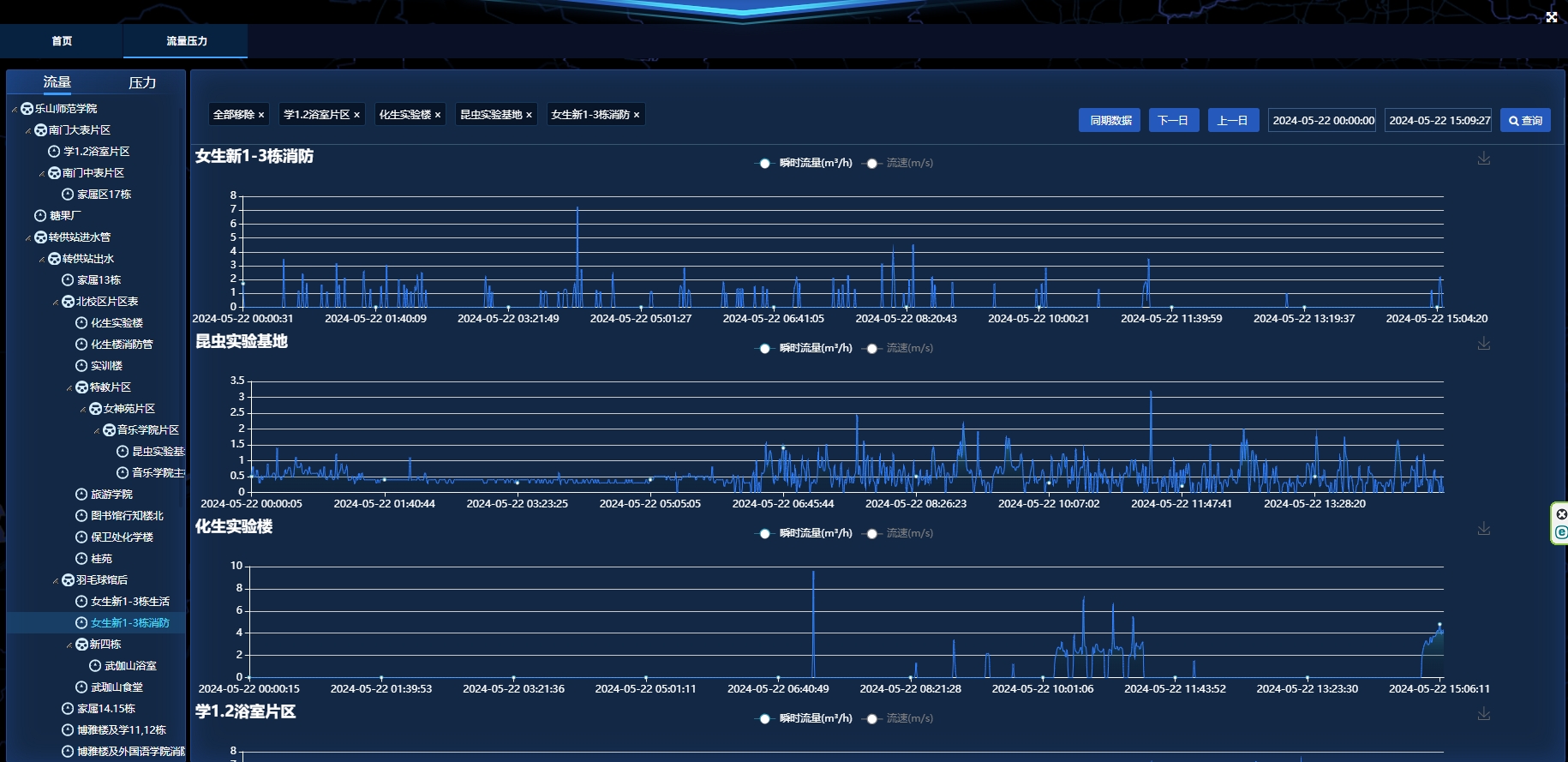Toggle 瞬时流量 legend in 学1.2浴室片区 chart
The image size is (1568, 762).
tap(804, 718)
